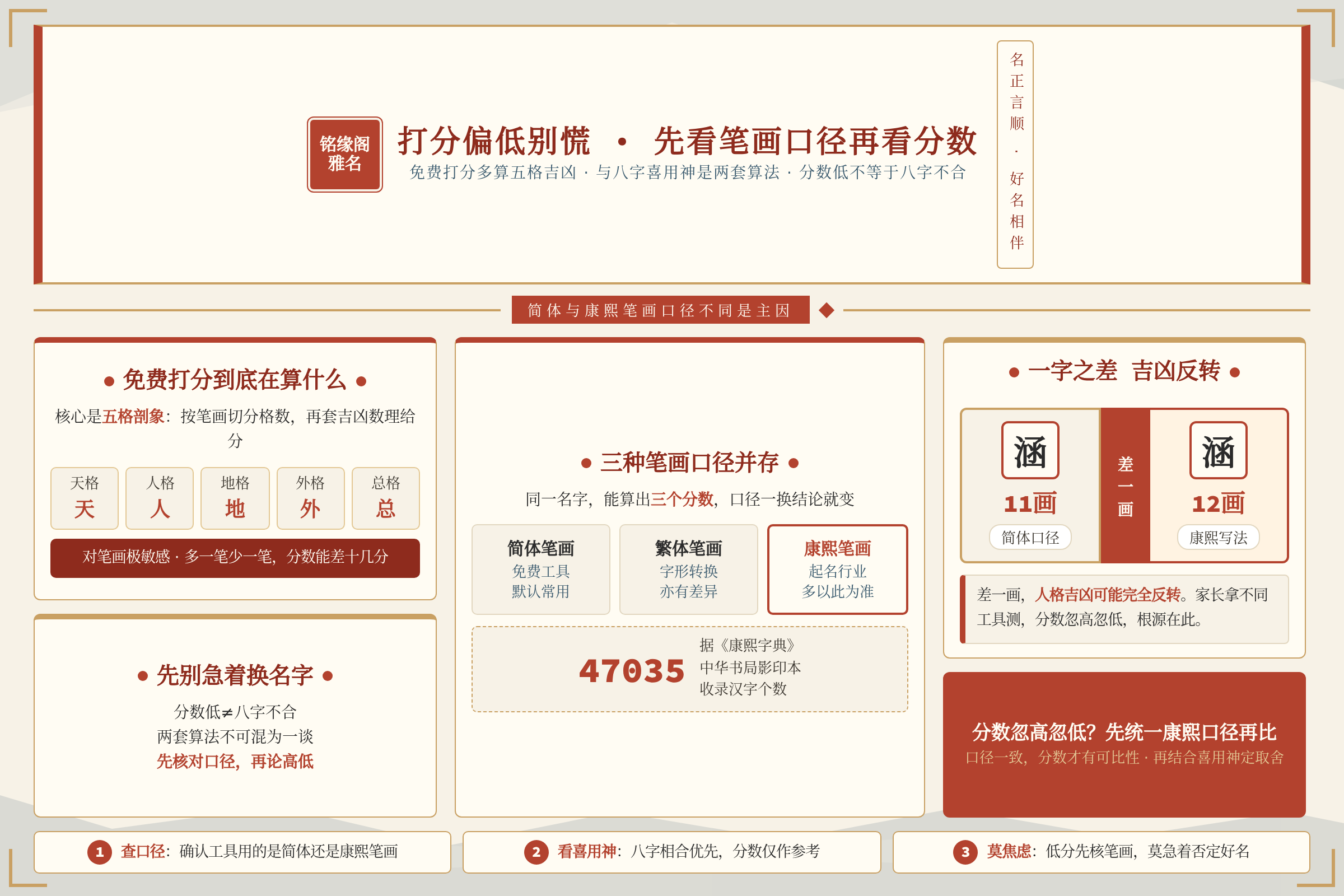Click the headline 打分偏低别慌
Image resolution: width=1344 pixels, height=896 pixels.
click(x=494, y=141)
